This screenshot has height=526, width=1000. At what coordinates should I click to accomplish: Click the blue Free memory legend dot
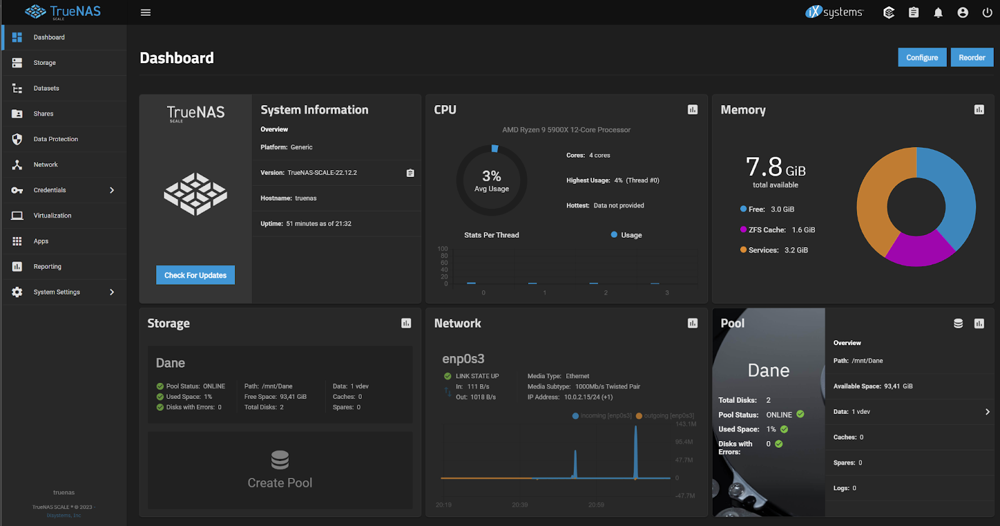[x=743, y=208]
